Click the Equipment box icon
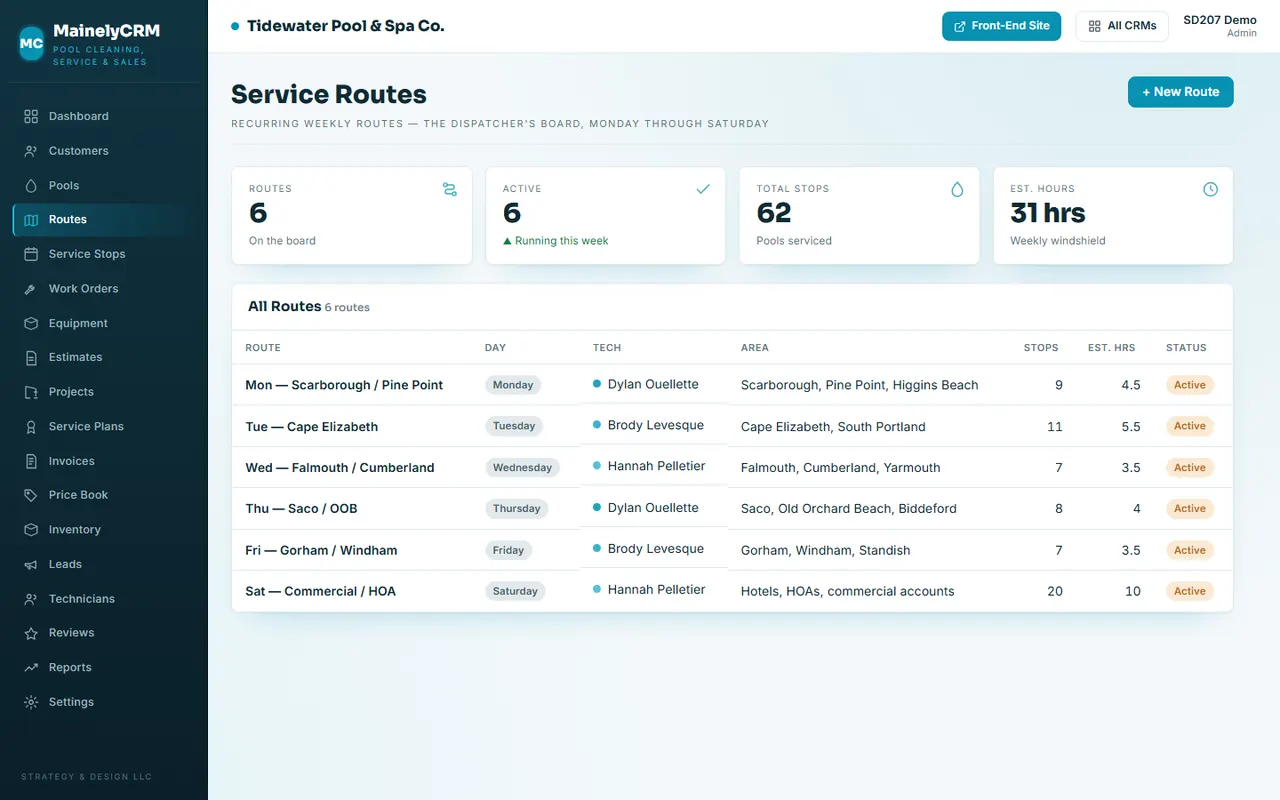The height and width of the screenshot is (800, 1280). (x=31, y=323)
